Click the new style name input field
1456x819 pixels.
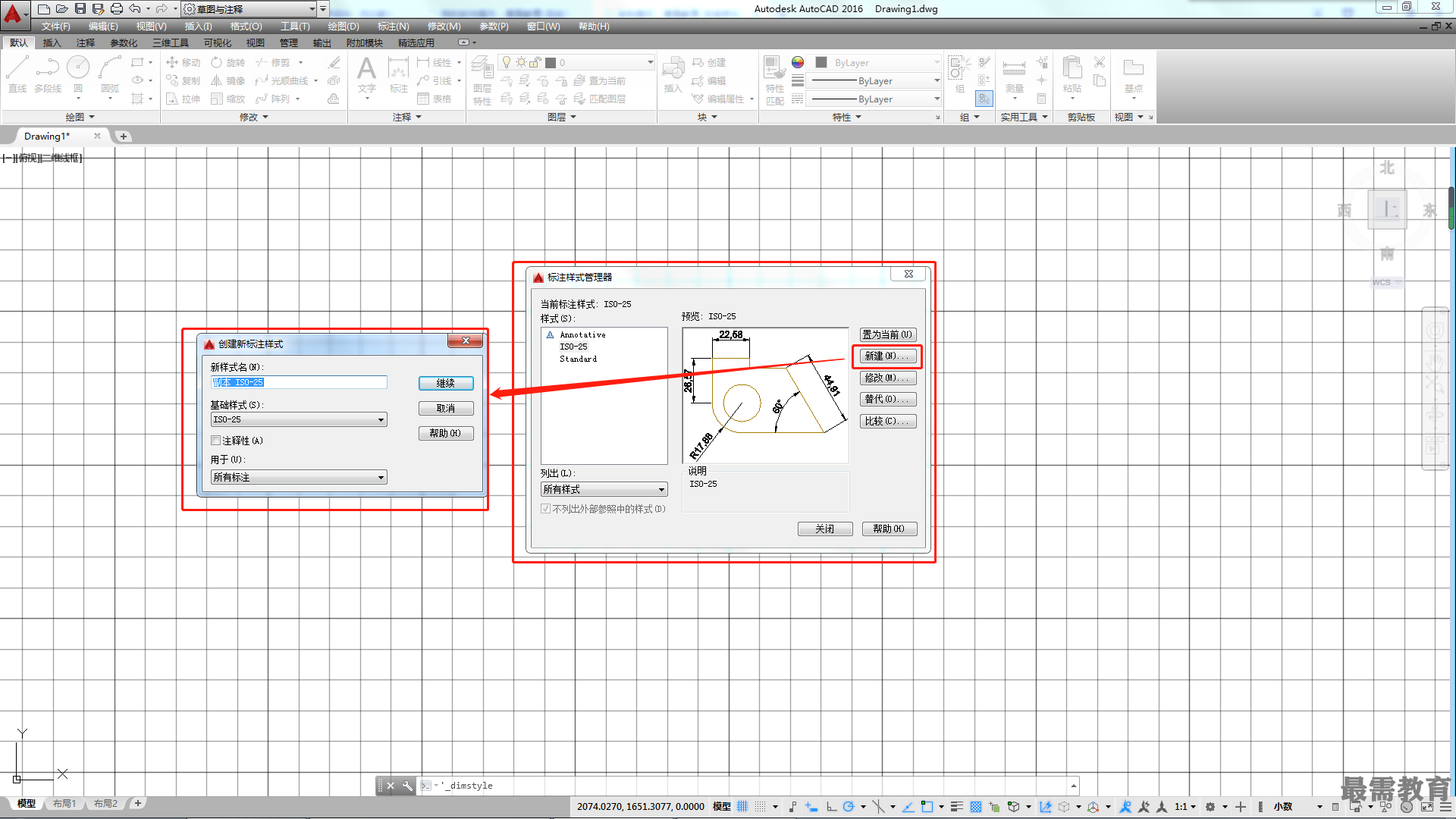pos(299,382)
